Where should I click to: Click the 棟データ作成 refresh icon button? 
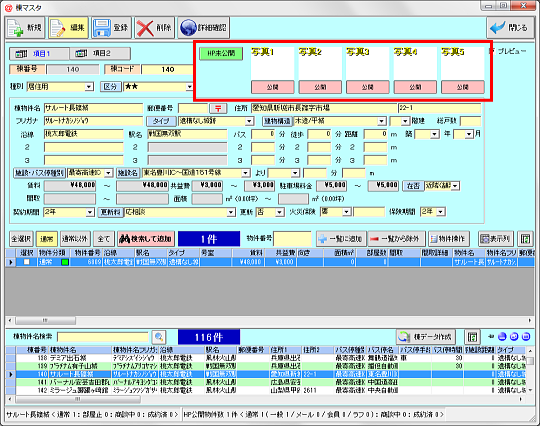click(425, 336)
